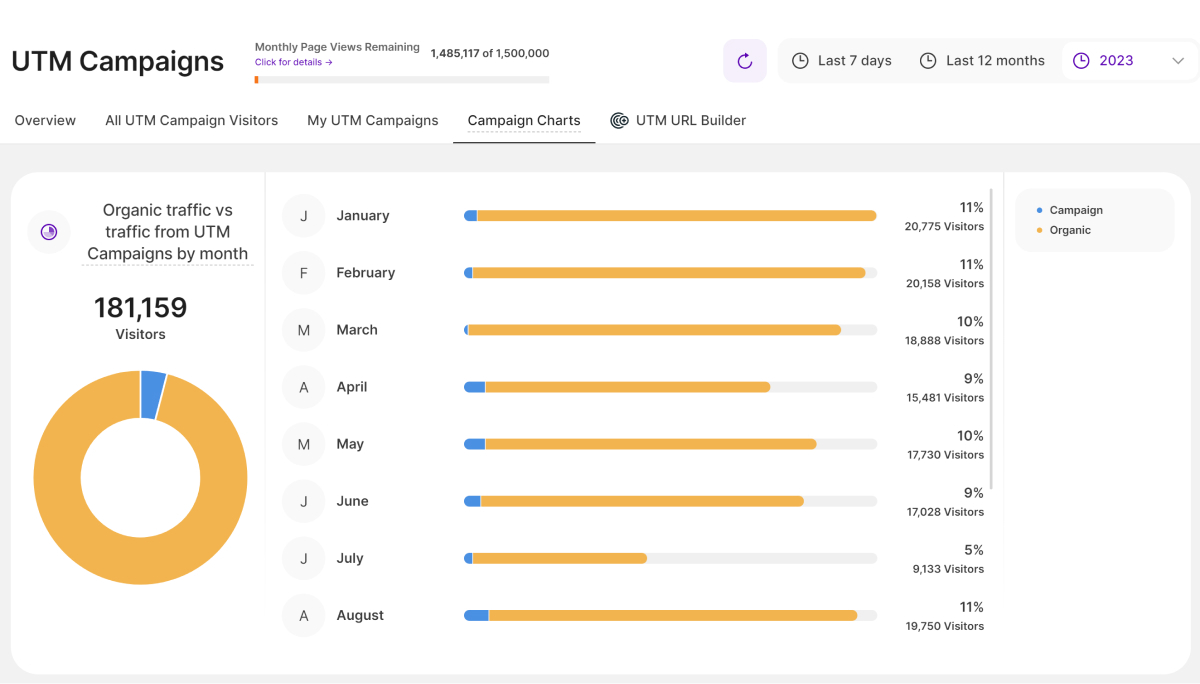Click the April 'A' circle icon
The image size is (1200, 684).
tap(304, 387)
